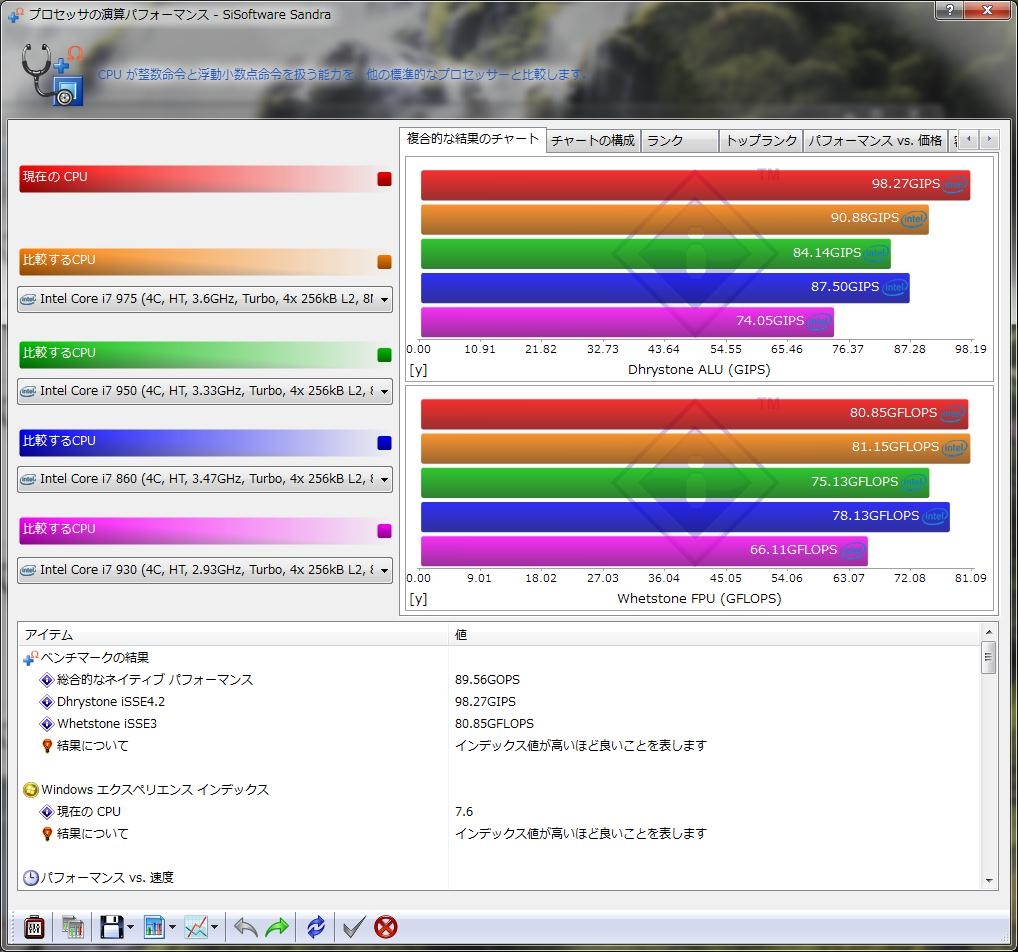
Task: Open the save icon dropdown arrow
Action: point(130,927)
